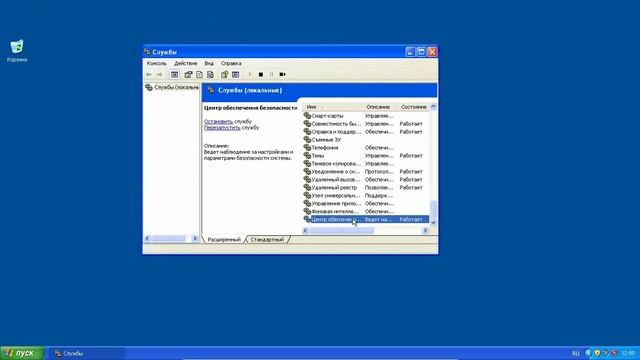The width and height of the screenshot is (640, 360).
Task: Select the Удаленный реестр service row
Action: pos(366,187)
